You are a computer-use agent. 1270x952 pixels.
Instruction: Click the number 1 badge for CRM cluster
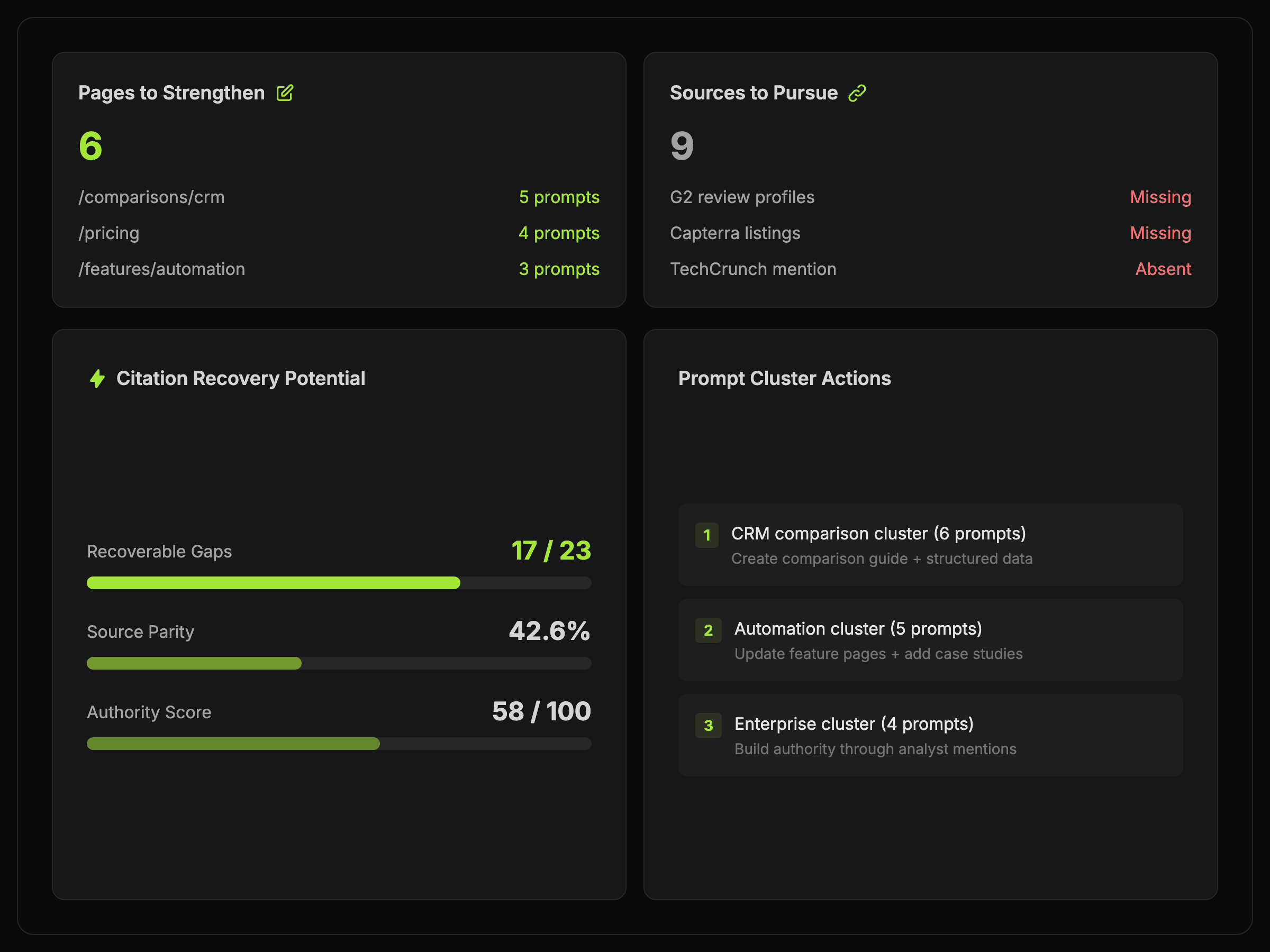coord(707,535)
